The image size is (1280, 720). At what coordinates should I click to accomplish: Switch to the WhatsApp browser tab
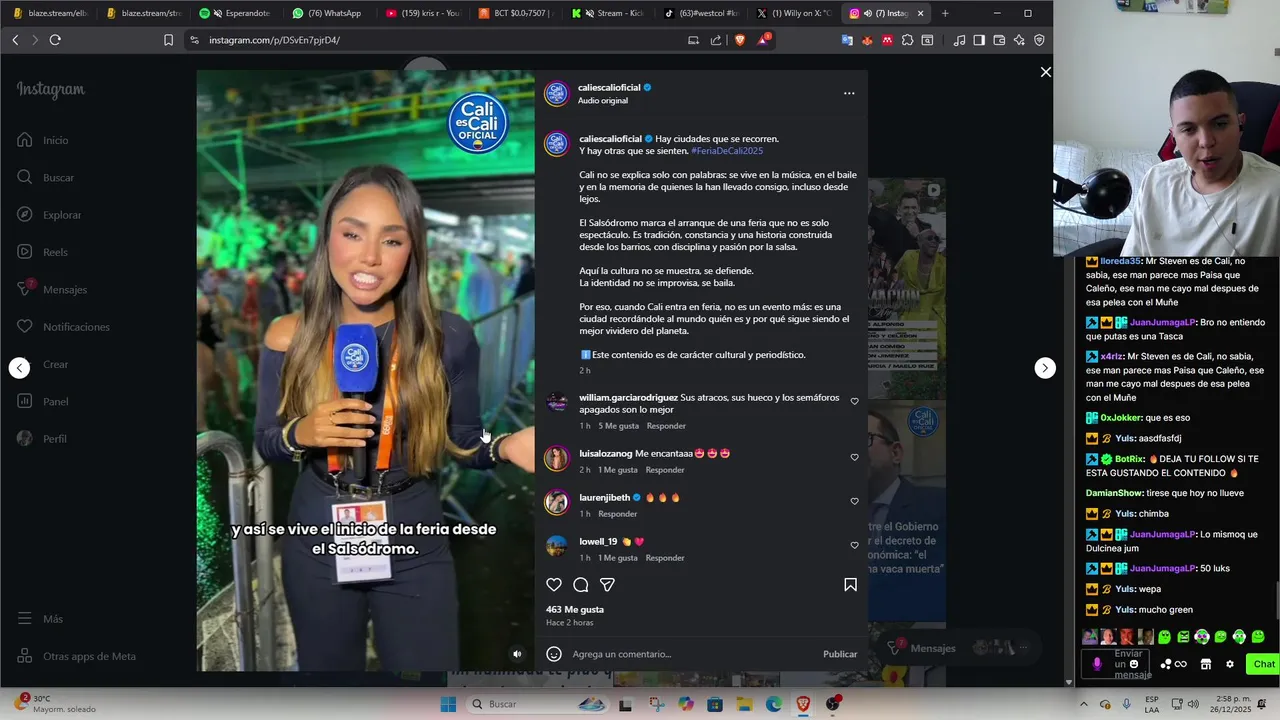328,13
